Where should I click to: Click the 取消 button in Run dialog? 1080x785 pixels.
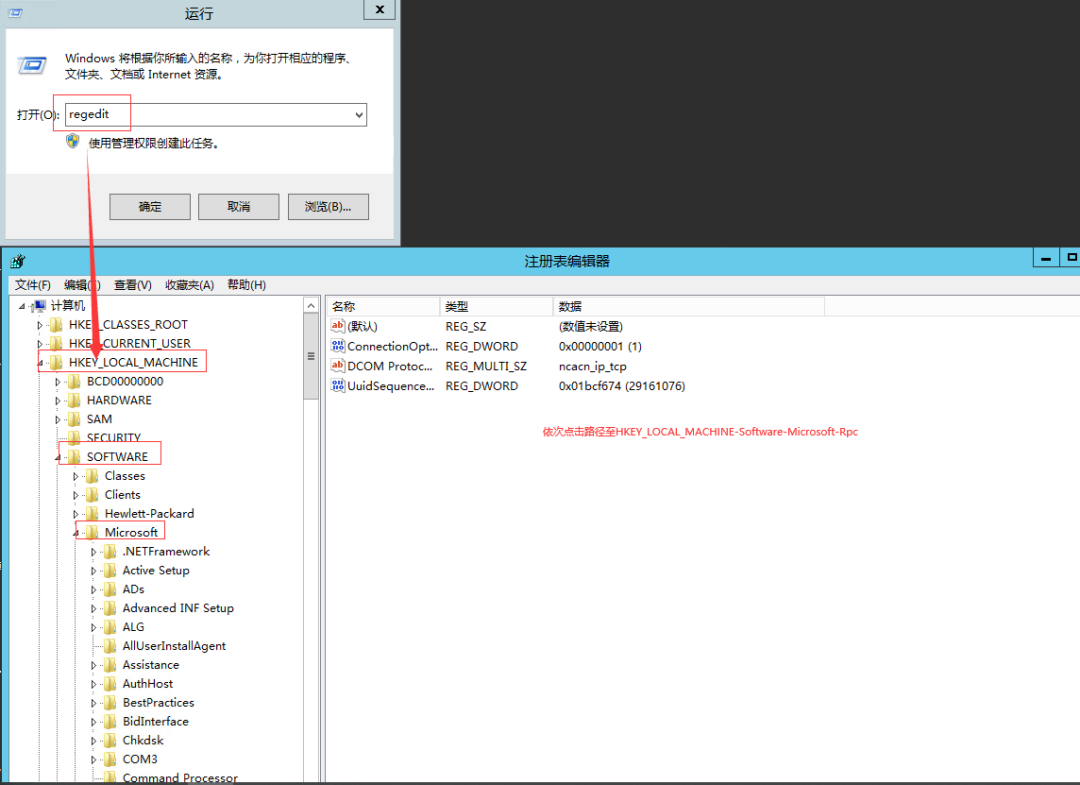pos(238,207)
